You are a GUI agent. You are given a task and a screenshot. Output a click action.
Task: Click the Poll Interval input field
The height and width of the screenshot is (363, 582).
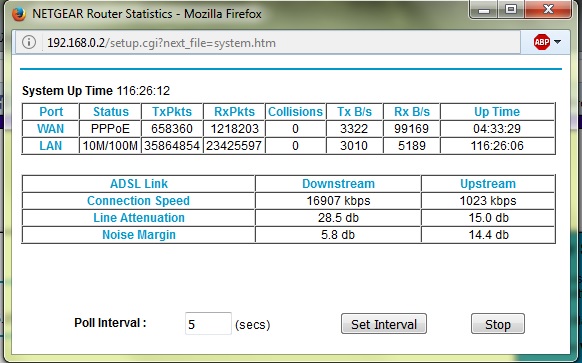point(208,324)
